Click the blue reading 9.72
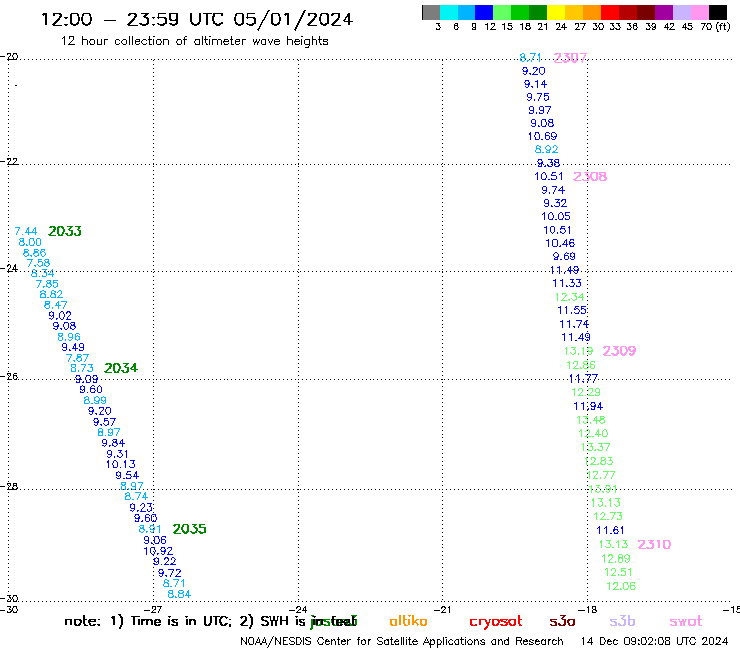 (170, 573)
